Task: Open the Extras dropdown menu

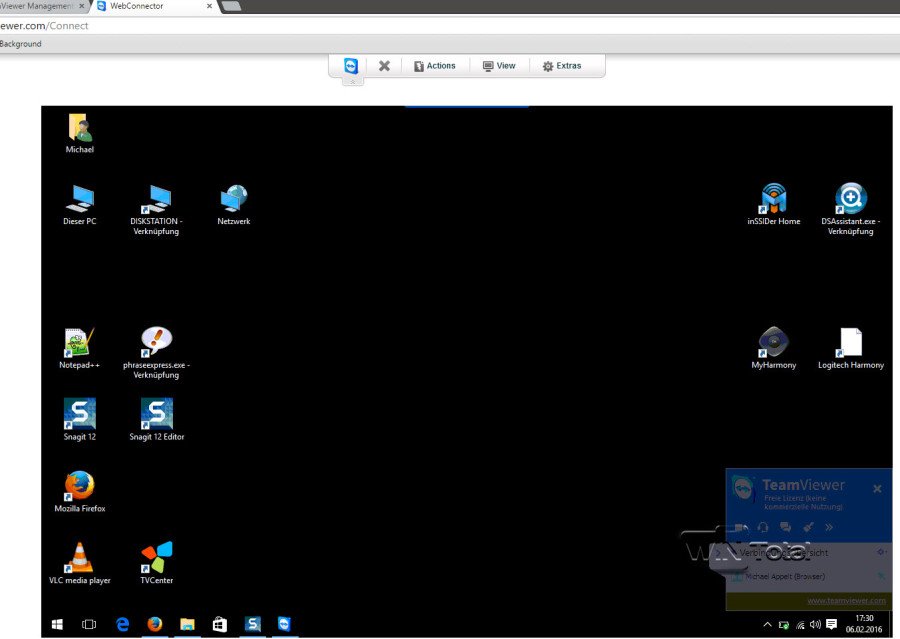Action: coord(561,66)
